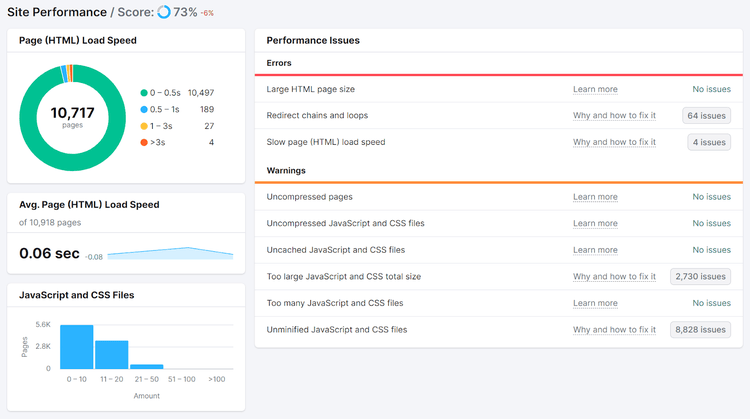Image resolution: width=750 pixels, height=419 pixels.
Task: Open Why and how to fix Unminified JavaScript files
Action: tap(614, 330)
